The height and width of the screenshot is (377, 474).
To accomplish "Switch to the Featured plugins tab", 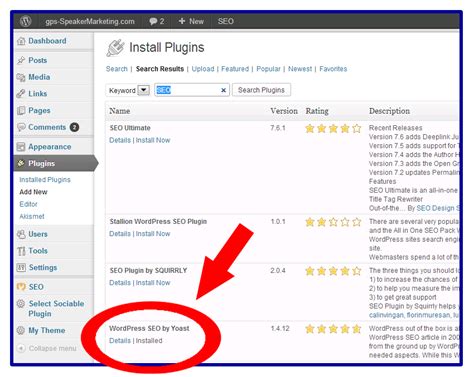I will point(235,69).
